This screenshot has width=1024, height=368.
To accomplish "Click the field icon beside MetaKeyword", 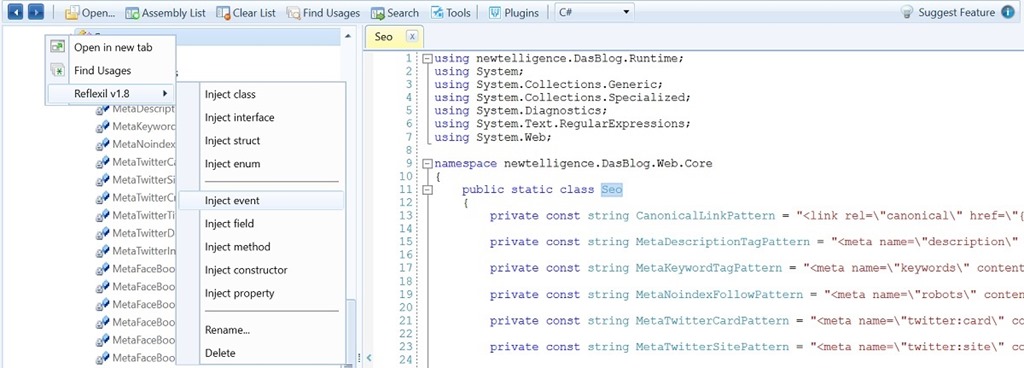I will coord(103,127).
